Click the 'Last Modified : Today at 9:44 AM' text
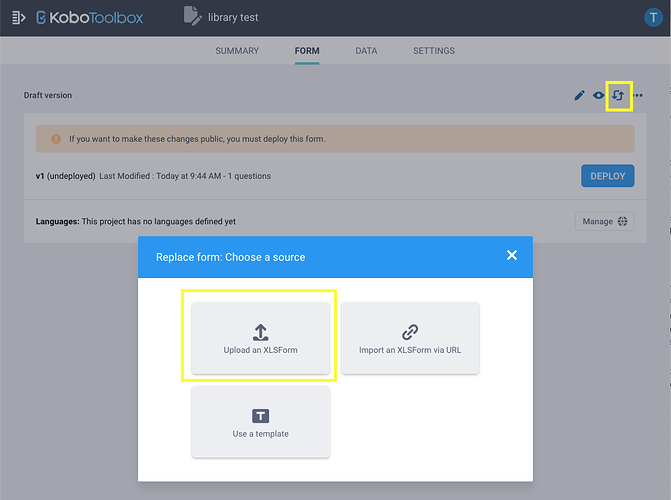Viewport: 671px width, 500px height. click(160, 176)
